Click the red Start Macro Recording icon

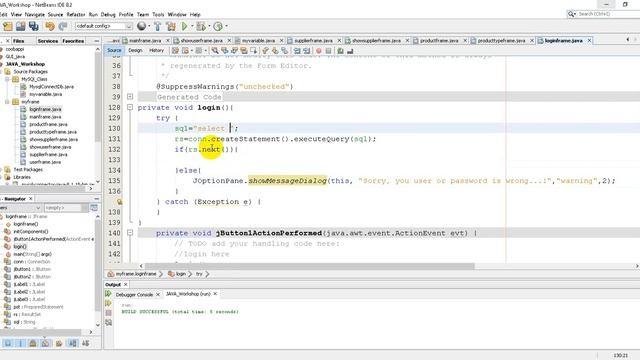click(x=318, y=51)
